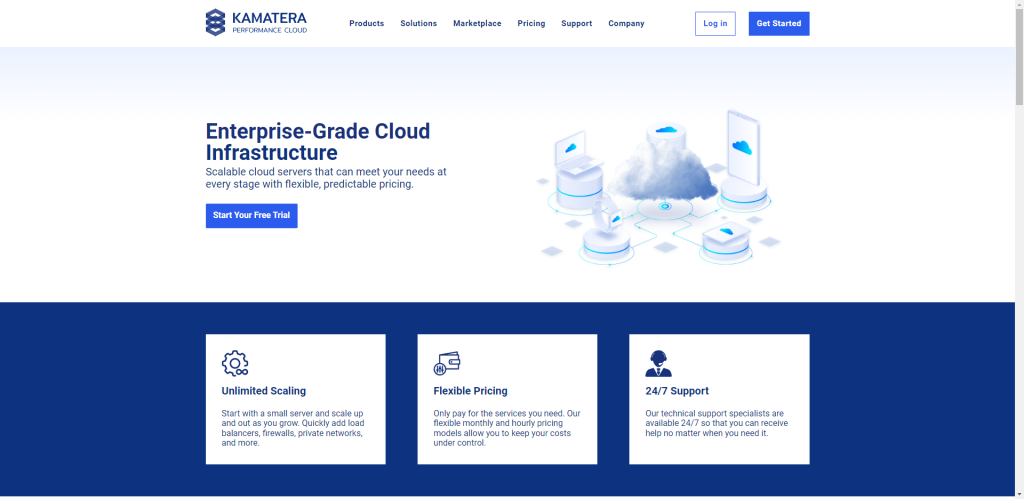Click the scrollbar up arrow

tap(1018, 5)
